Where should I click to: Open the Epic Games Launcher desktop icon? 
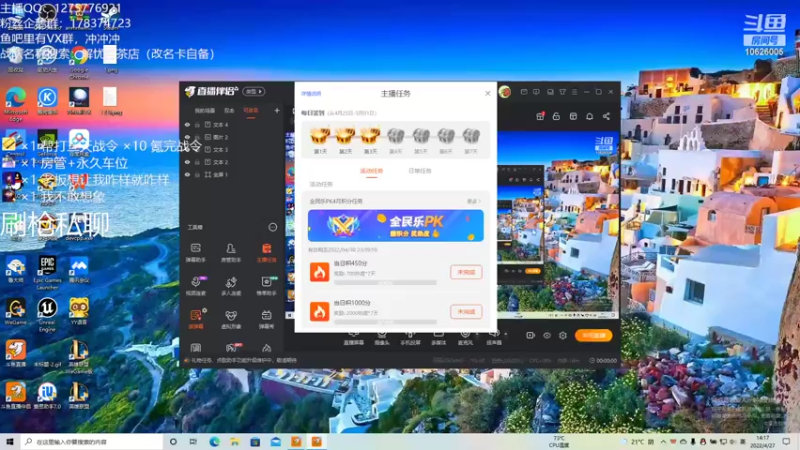point(47,273)
